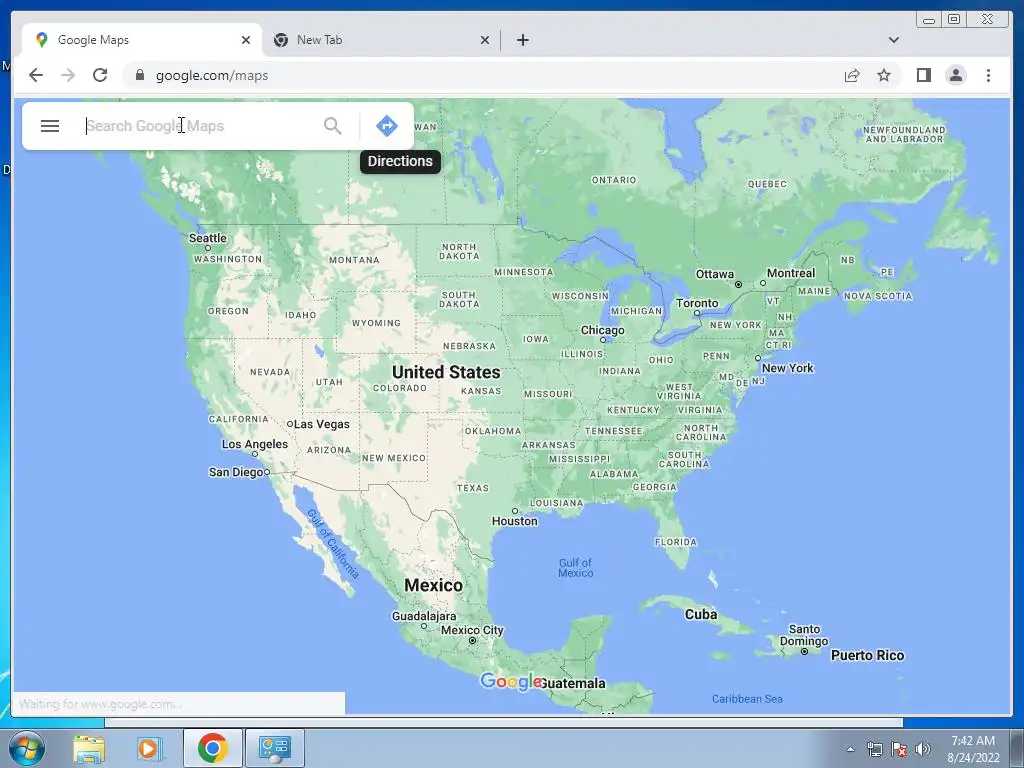The height and width of the screenshot is (768, 1024).
Task: Open the Windows Start menu
Action: tap(26, 748)
